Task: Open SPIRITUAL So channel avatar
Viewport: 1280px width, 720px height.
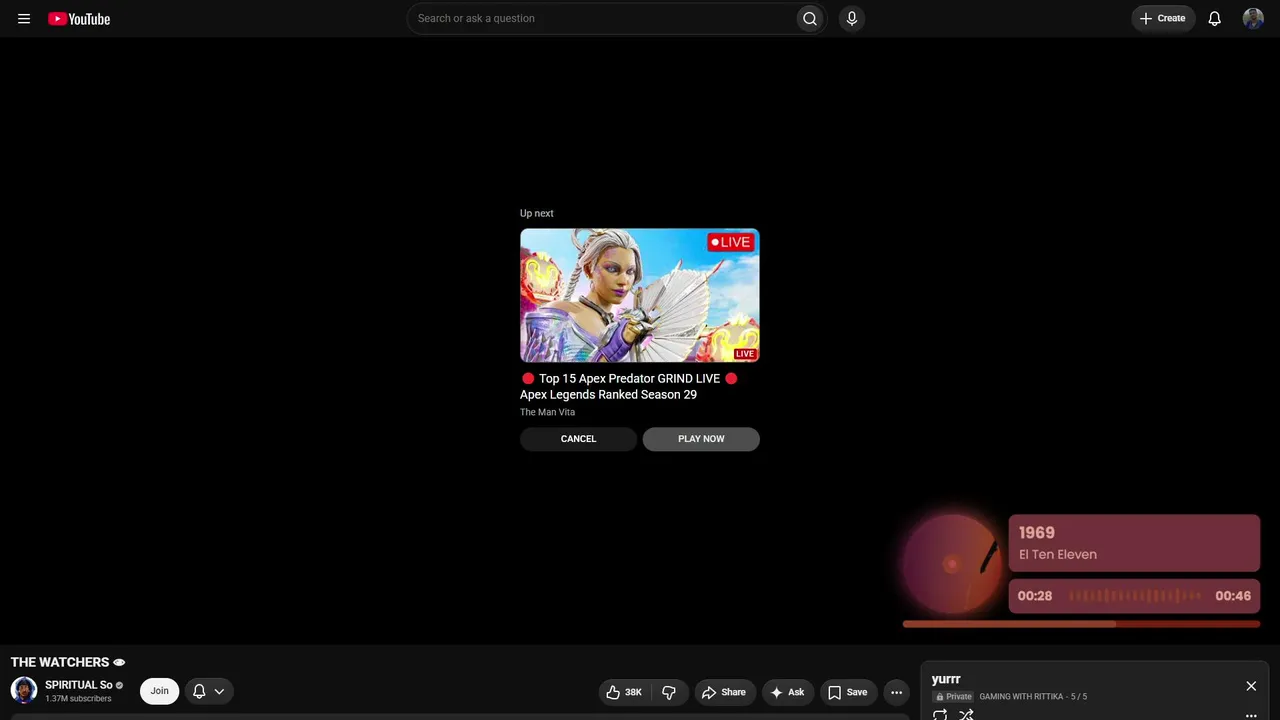Action: pyautogui.click(x=24, y=690)
